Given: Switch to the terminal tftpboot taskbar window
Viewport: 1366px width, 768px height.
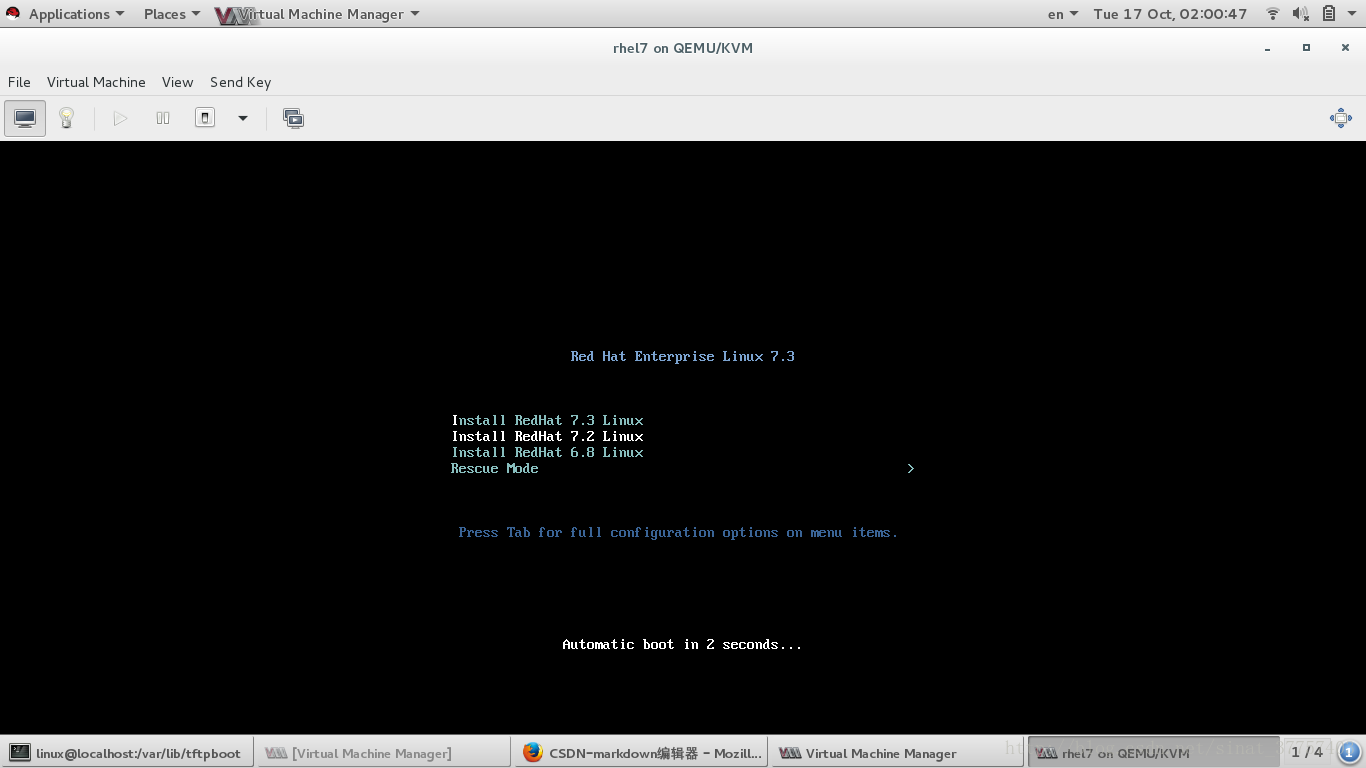Looking at the screenshot, I should coord(127,753).
